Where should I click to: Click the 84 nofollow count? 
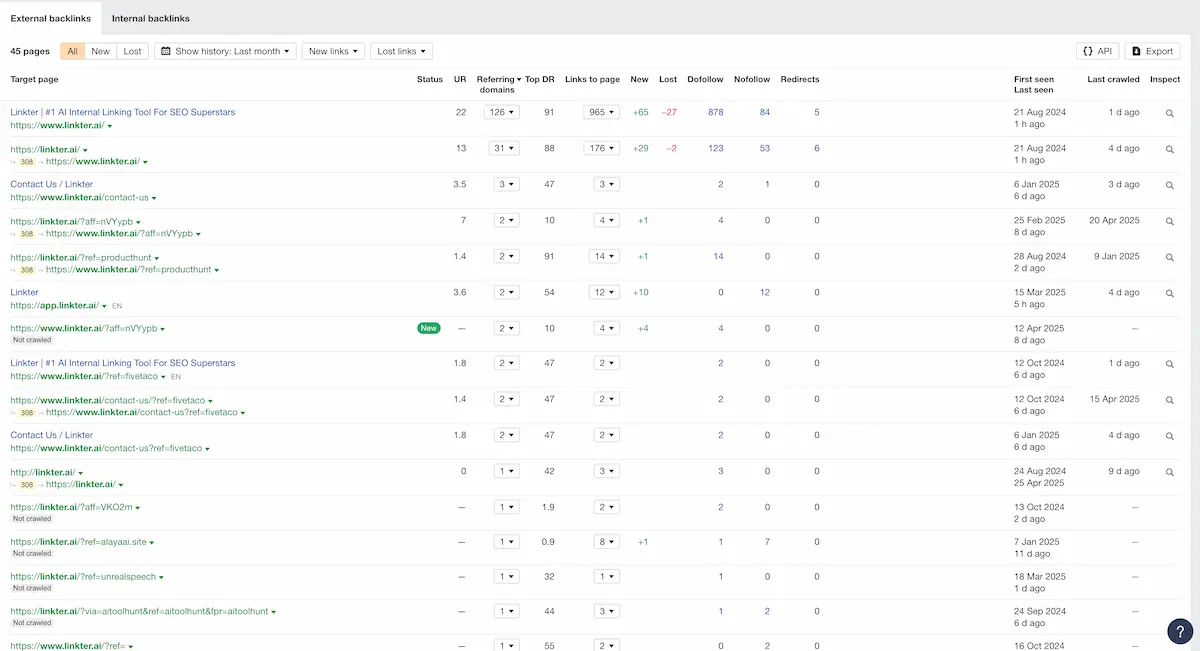765,113
